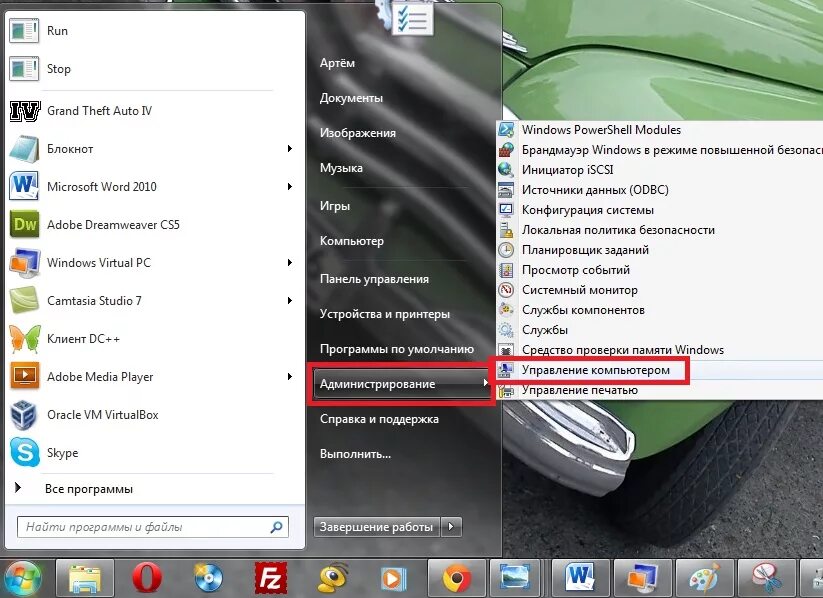Open Camtasia Studio 7 icon
823x598 pixels.
[24, 300]
